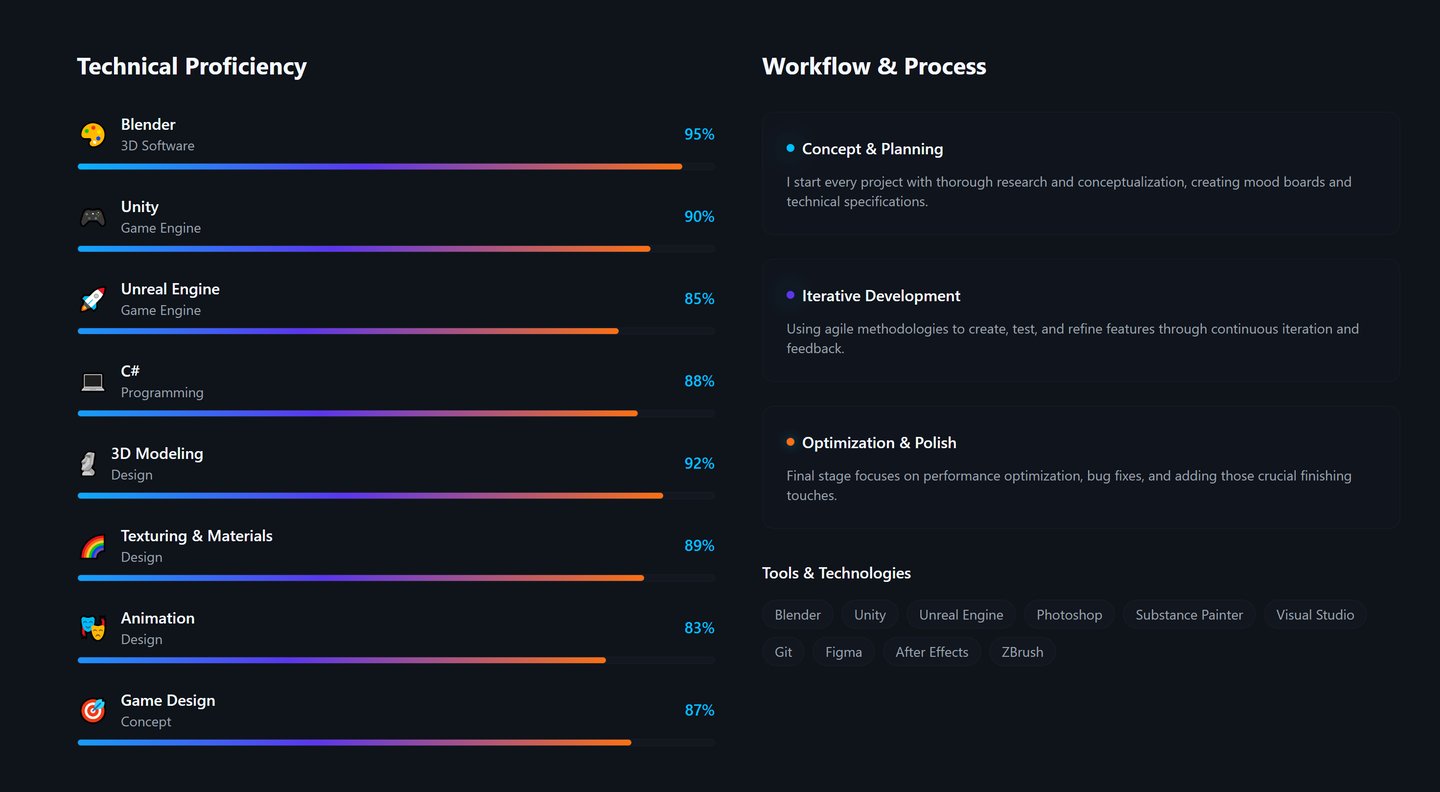Click the Git tag

783,652
